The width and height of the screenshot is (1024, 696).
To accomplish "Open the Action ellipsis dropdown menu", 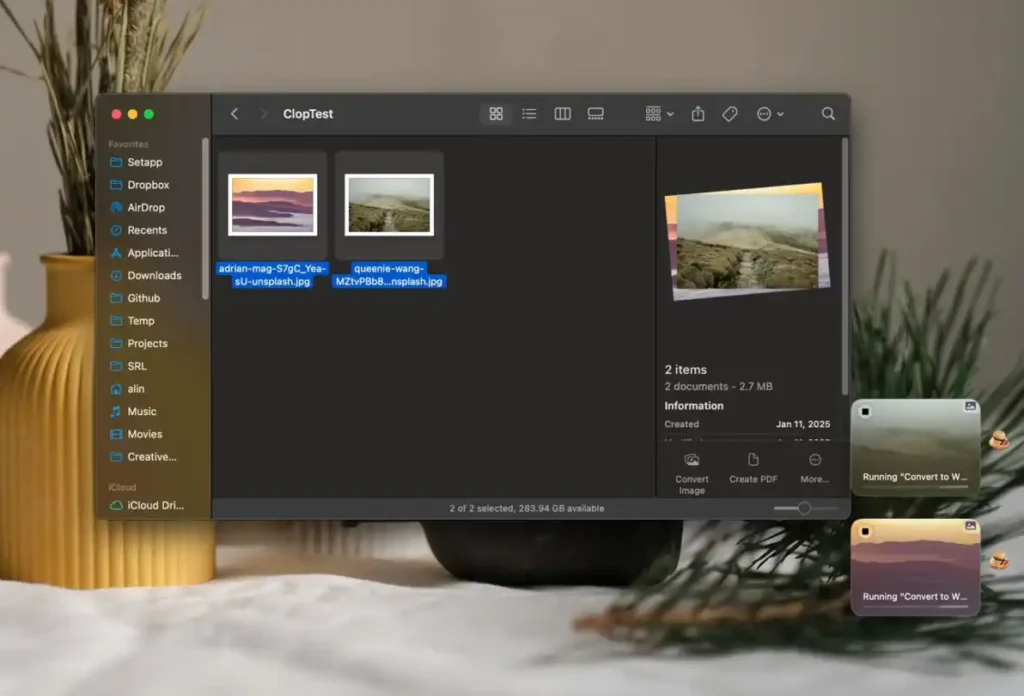I will coord(769,114).
